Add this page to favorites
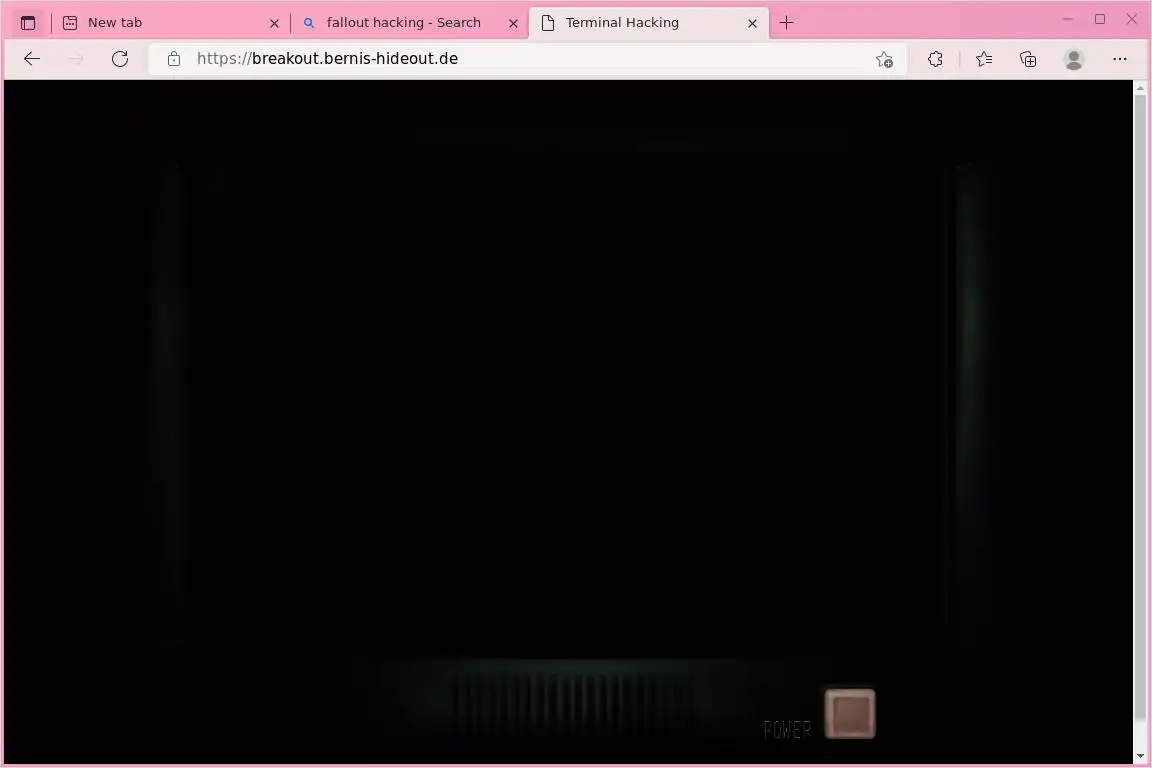The width and height of the screenshot is (1152, 768). click(x=884, y=60)
